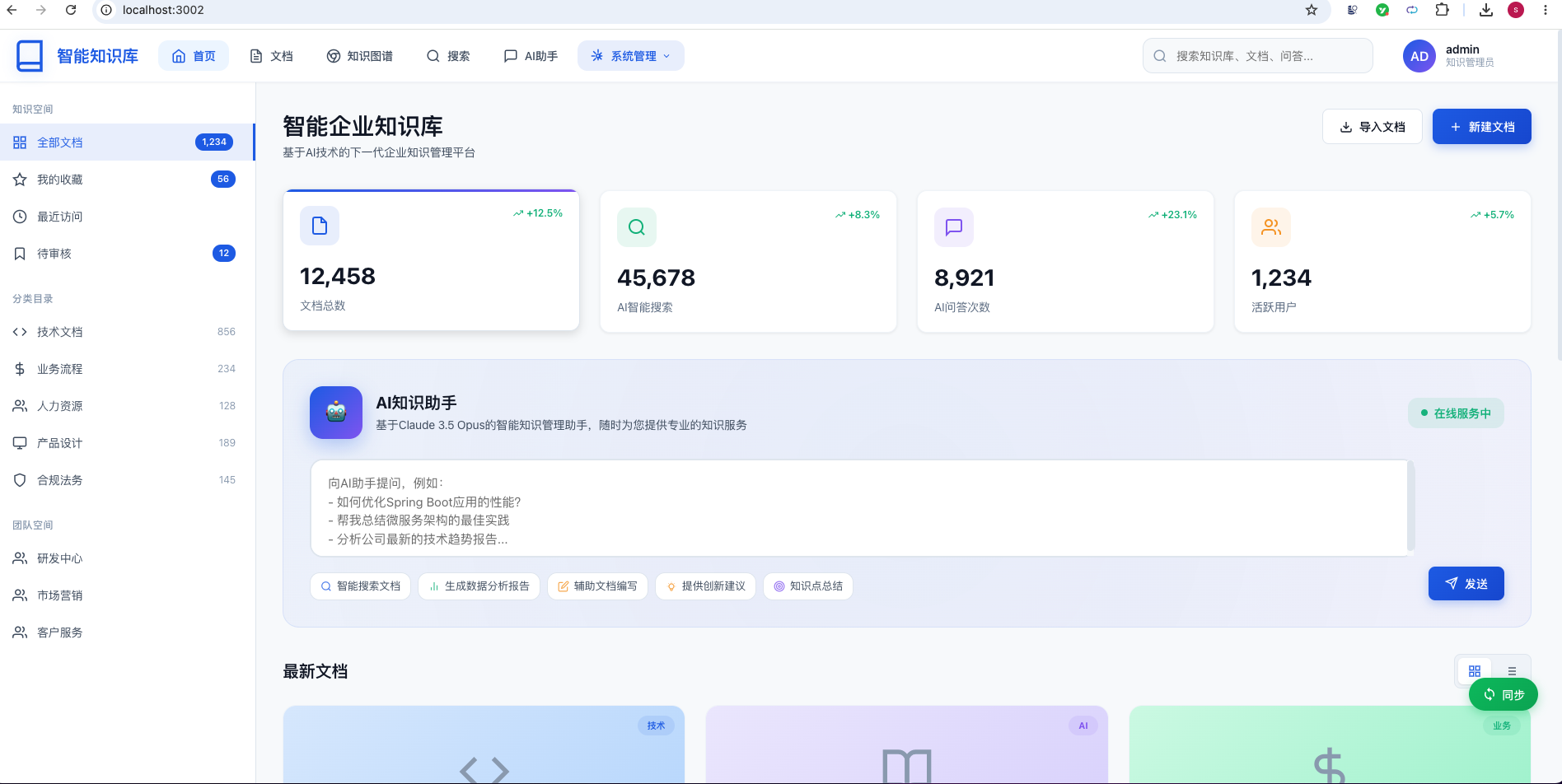1562x784 pixels.
Task: Open 市场营销 team space
Action: [127, 595]
